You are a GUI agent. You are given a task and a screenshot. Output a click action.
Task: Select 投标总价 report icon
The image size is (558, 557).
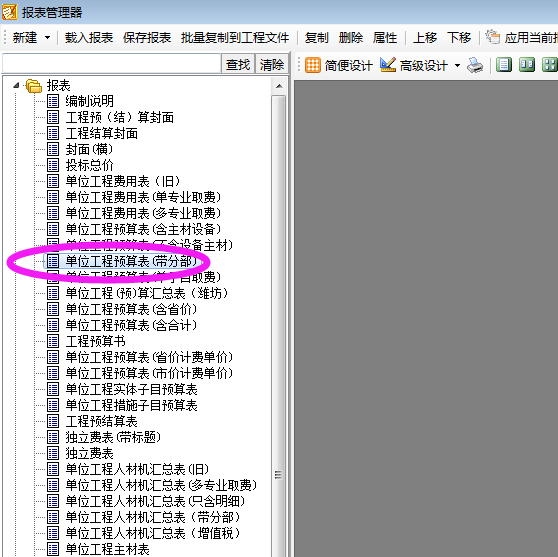53,165
